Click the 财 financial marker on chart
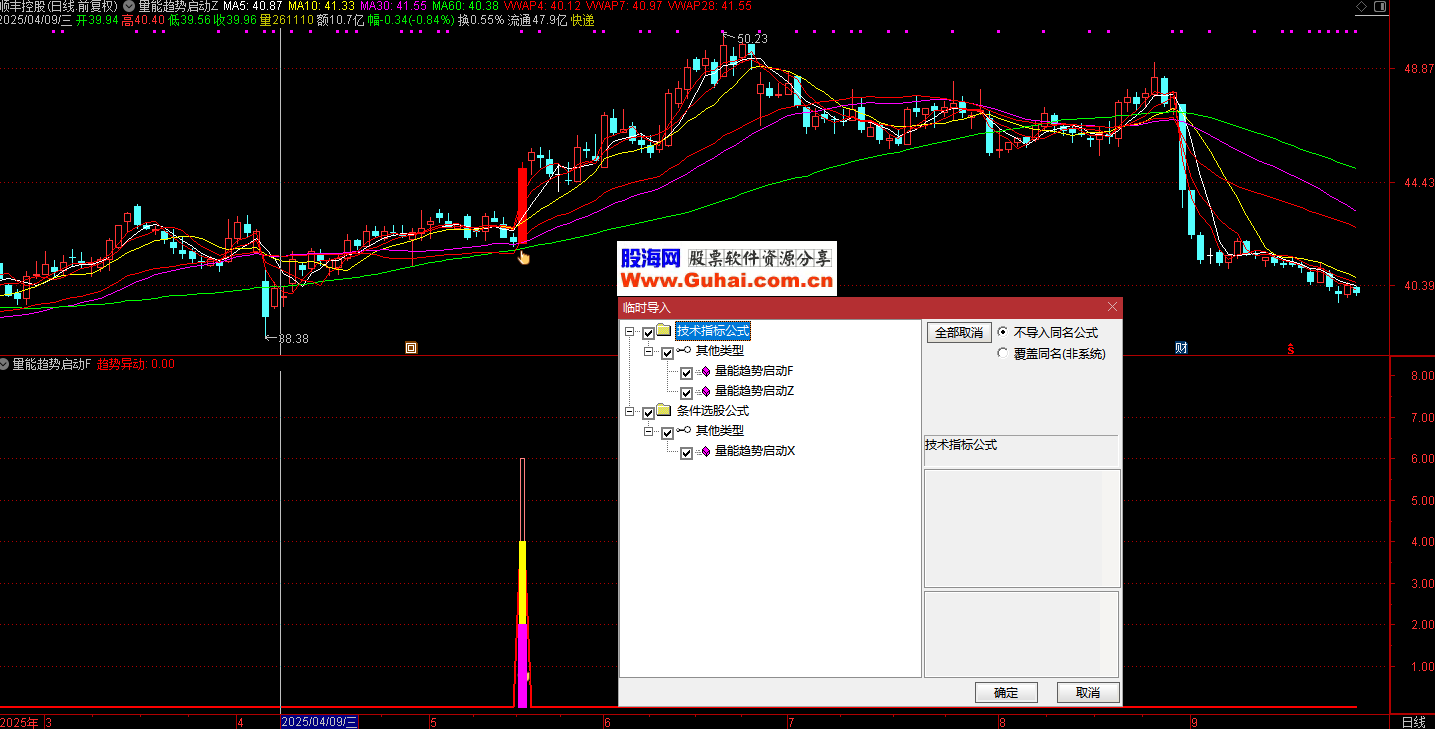1435x729 pixels. click(x=1181, y=348)
